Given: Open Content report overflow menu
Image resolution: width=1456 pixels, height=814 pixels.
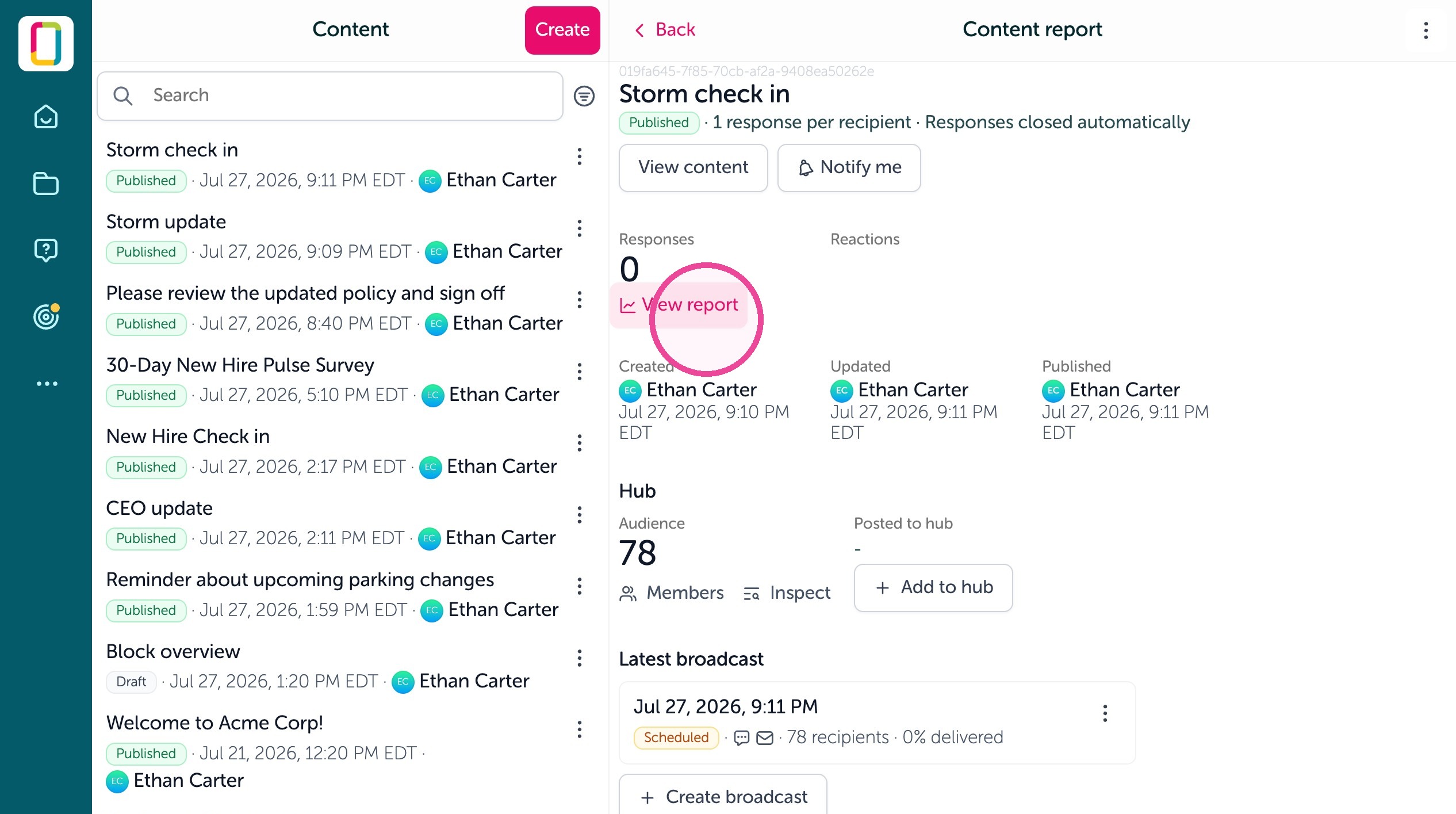Looking at the screenshot, I should pyautogui.click(x=1426, y=30).
